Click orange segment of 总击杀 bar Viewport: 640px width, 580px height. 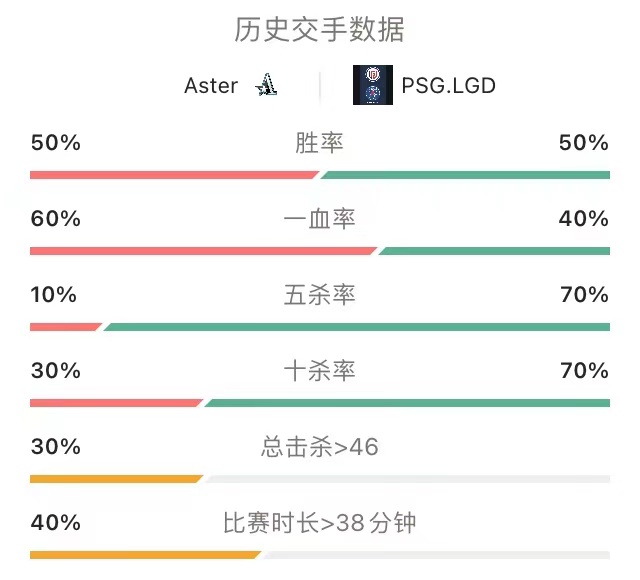(116, 479)
